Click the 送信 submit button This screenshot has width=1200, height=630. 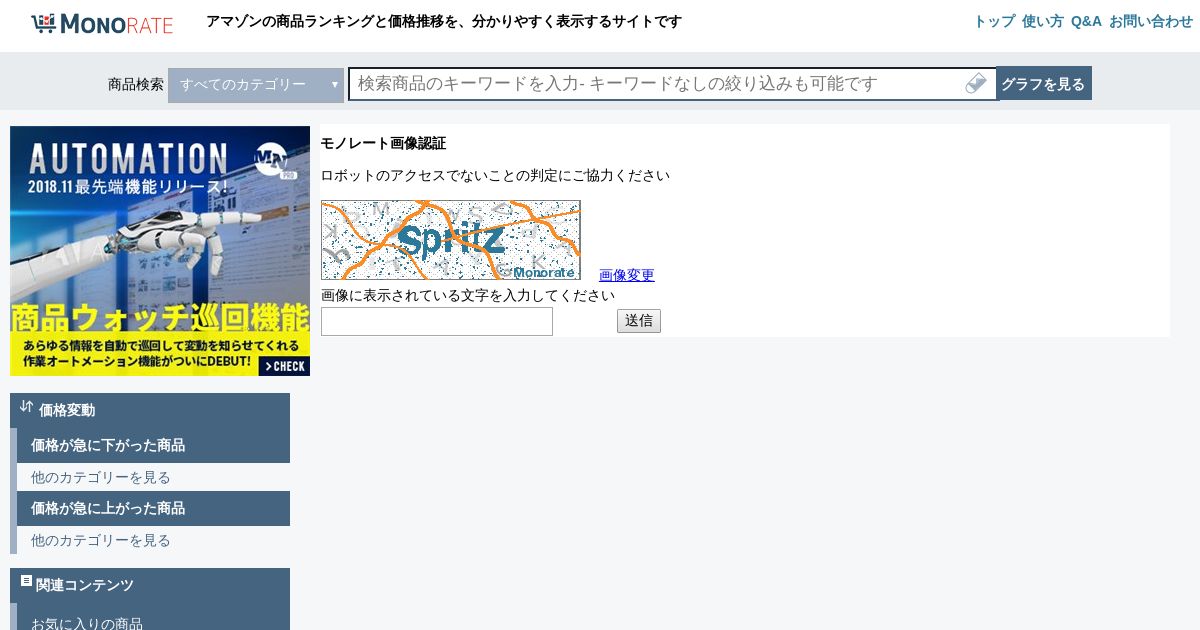pyautogui.click(x=639, y=321)
